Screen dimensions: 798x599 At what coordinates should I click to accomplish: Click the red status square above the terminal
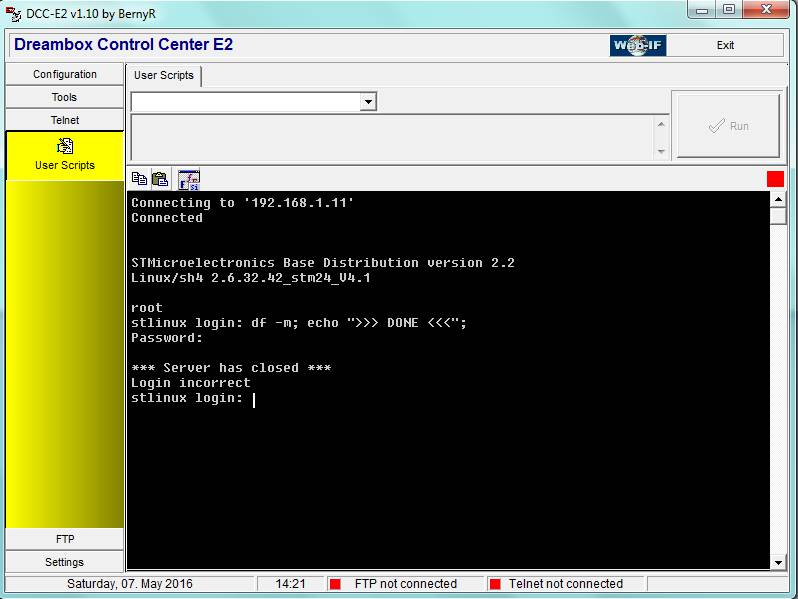pos(775,179)
